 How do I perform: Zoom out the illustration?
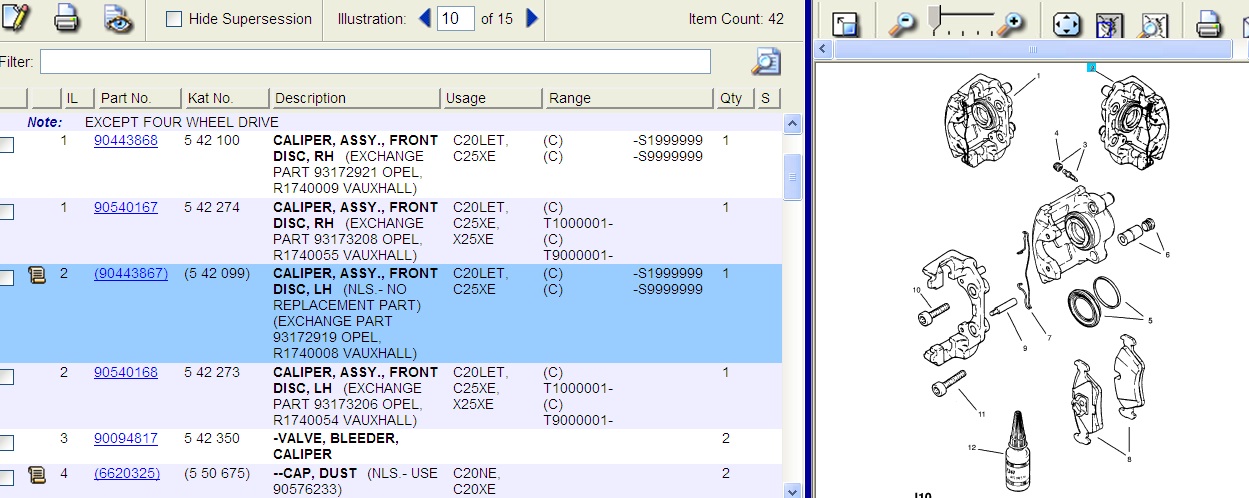point(902,22)
